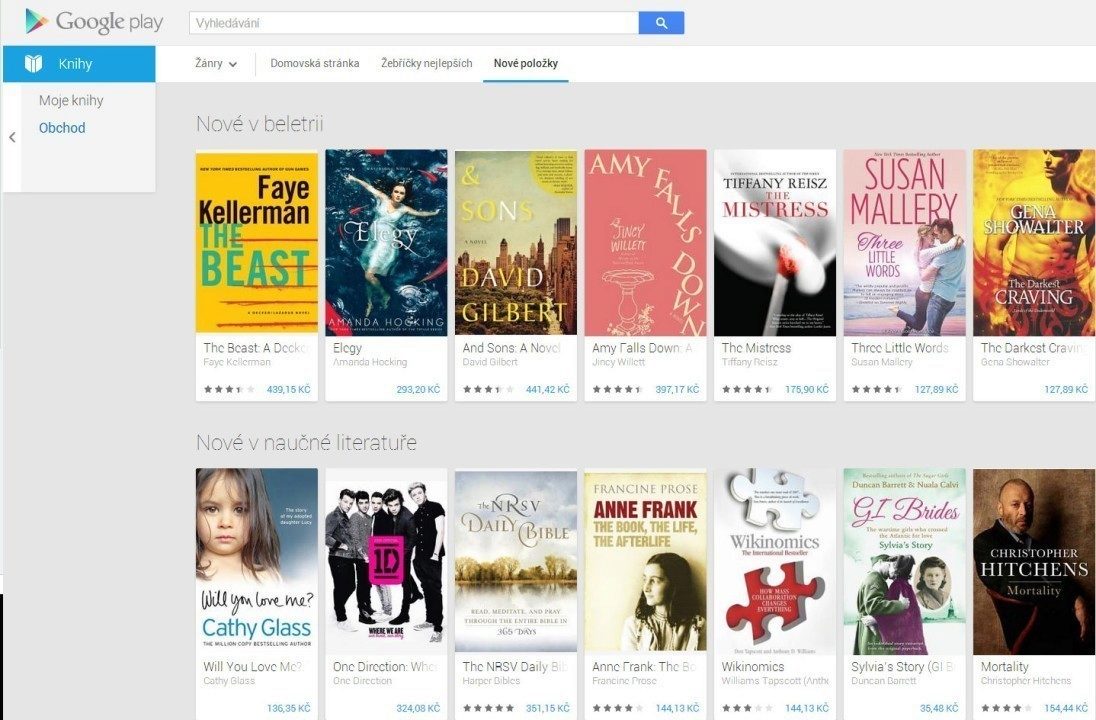Click author name Cathy Glass

pyautogui.click(x=229, y=681)
